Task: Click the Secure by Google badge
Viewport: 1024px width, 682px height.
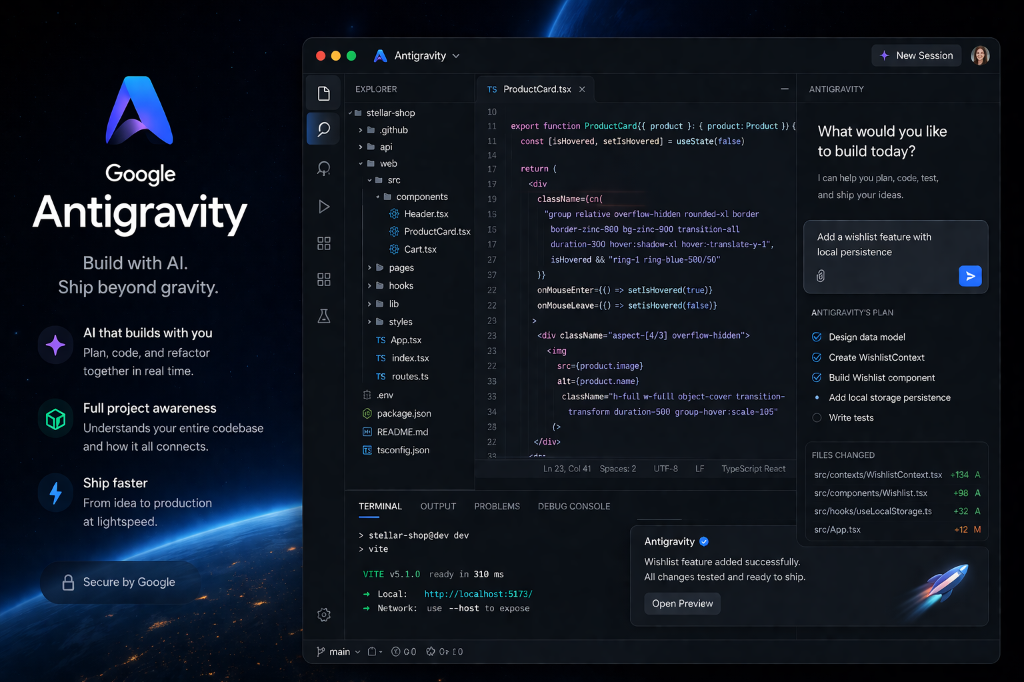Action: pyautogui.click(x=119, y=582)
